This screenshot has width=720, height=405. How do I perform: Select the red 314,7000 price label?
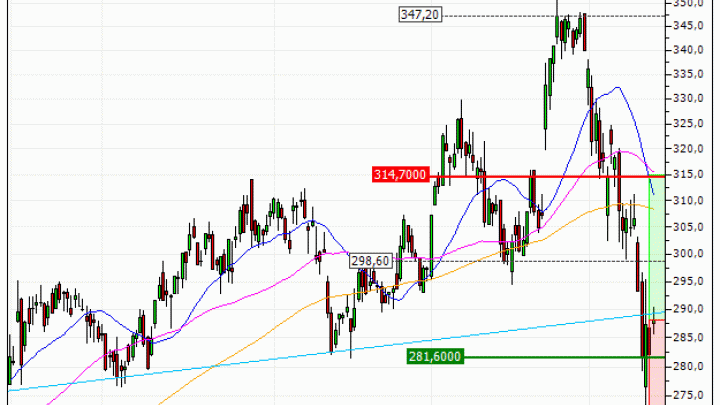[399, 175]
